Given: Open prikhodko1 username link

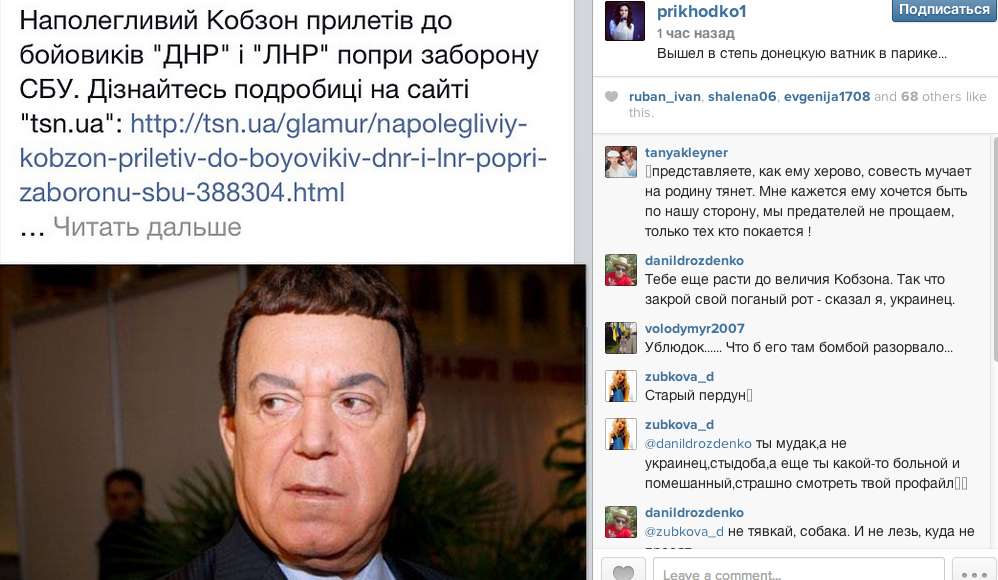Looking at the screenshot, I should click(701, 11).
